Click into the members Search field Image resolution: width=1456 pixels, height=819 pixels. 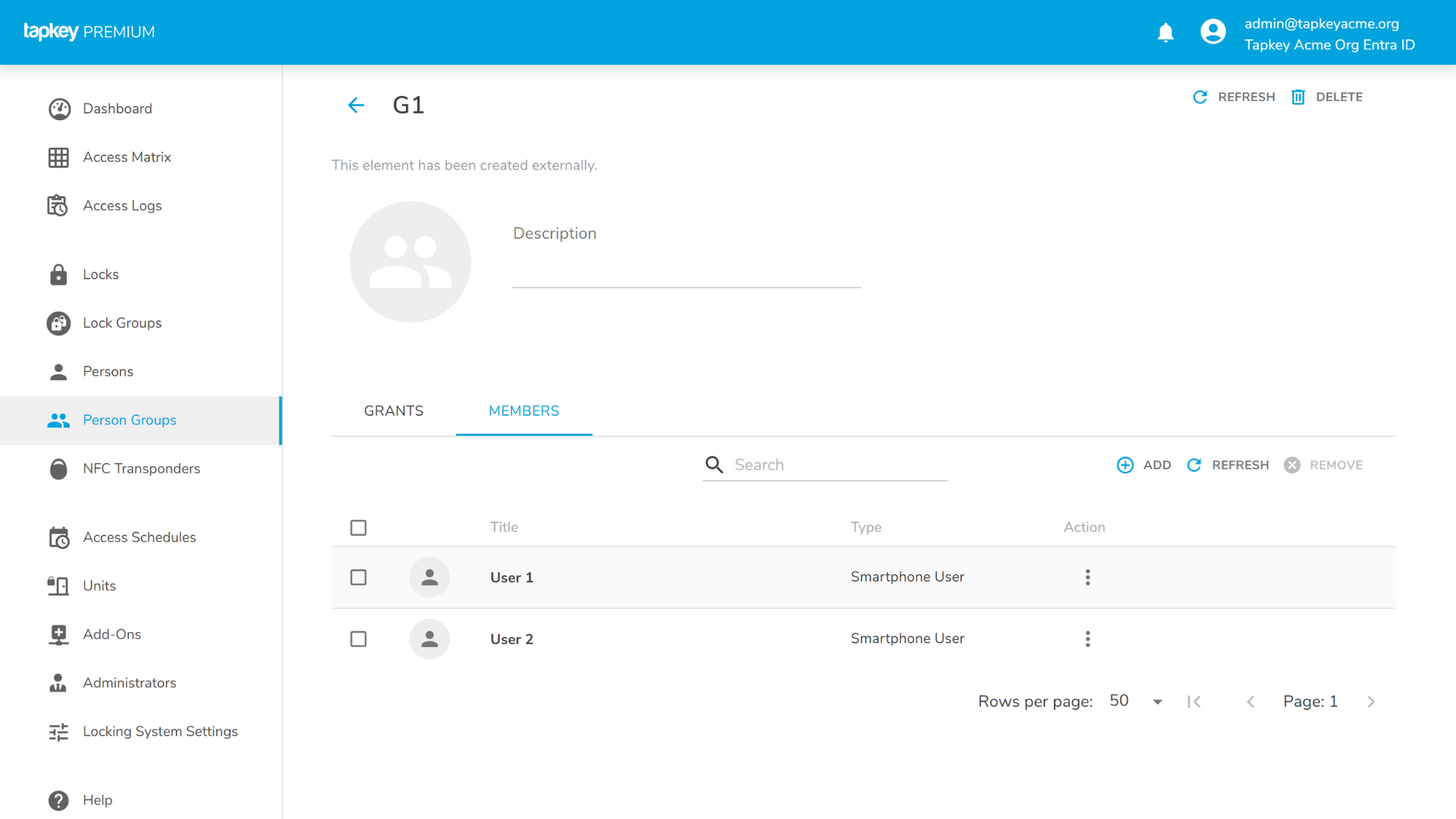(x=837, y=465)
